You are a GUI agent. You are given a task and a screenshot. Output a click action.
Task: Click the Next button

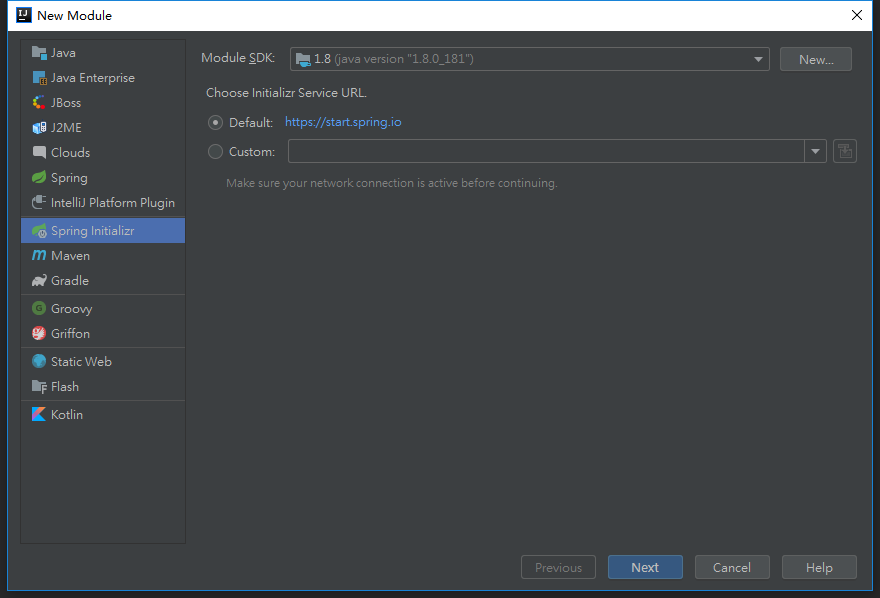click(645, 567)
